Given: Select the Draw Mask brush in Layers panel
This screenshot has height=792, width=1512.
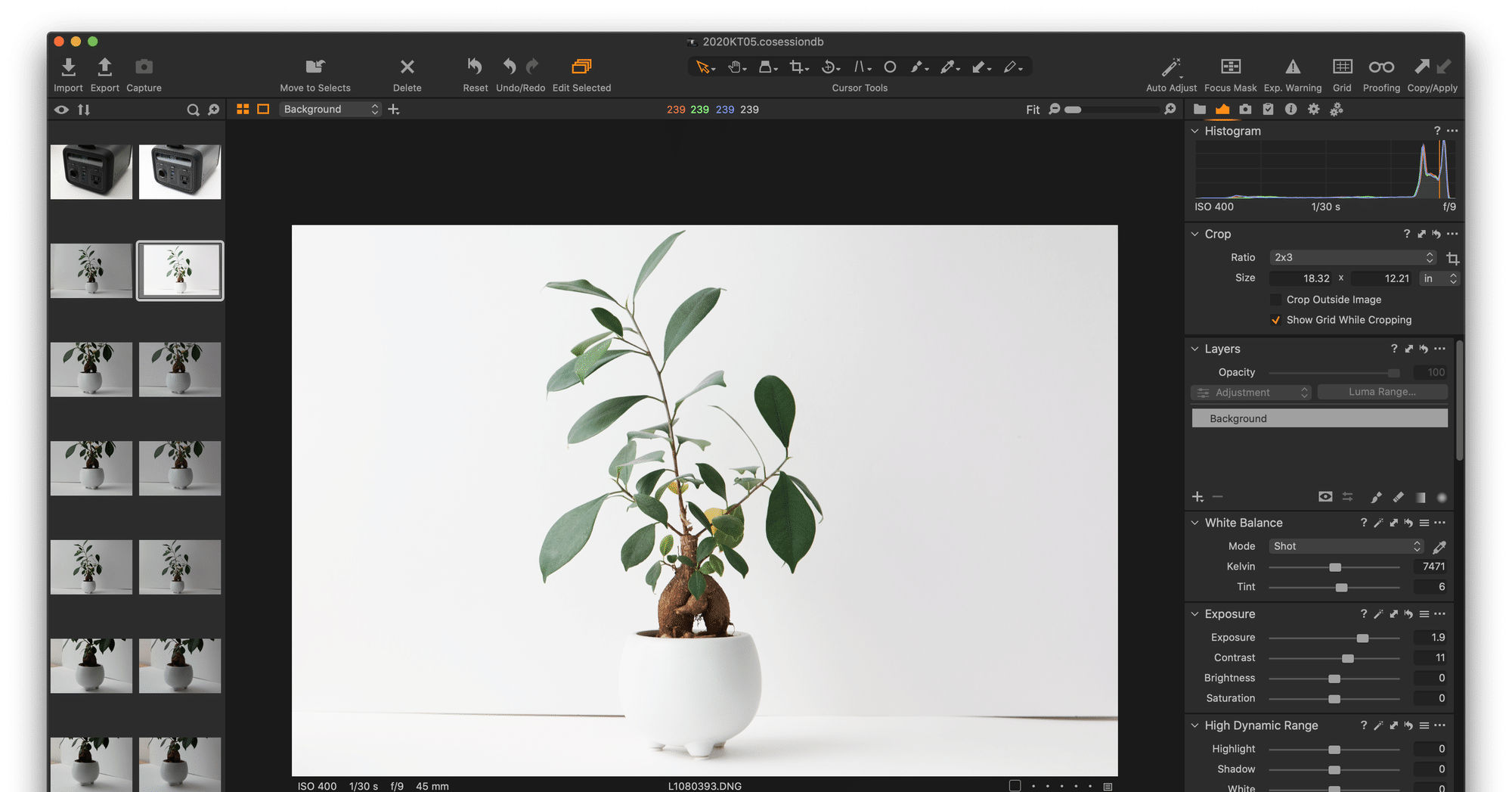Looking at the screenshot, I should pos(1376,497).
